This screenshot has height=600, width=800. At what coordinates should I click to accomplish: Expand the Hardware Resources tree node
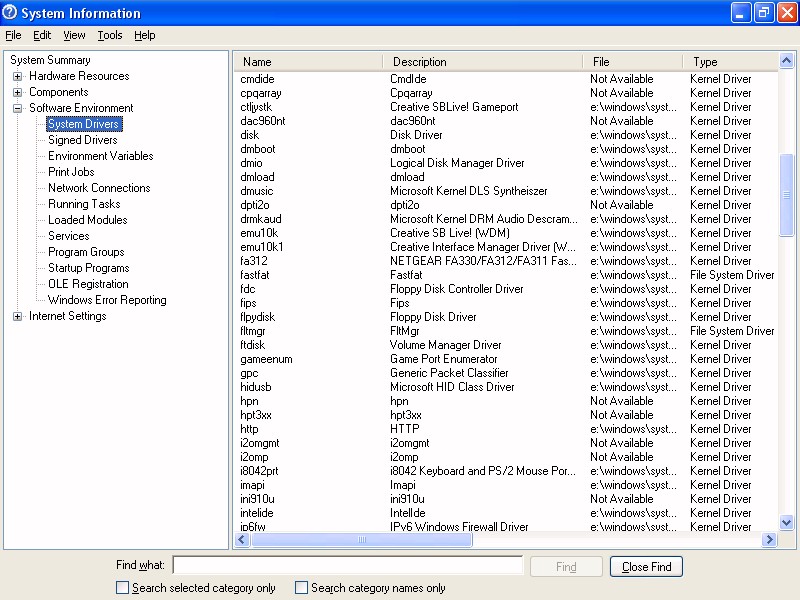pos(18,76)
